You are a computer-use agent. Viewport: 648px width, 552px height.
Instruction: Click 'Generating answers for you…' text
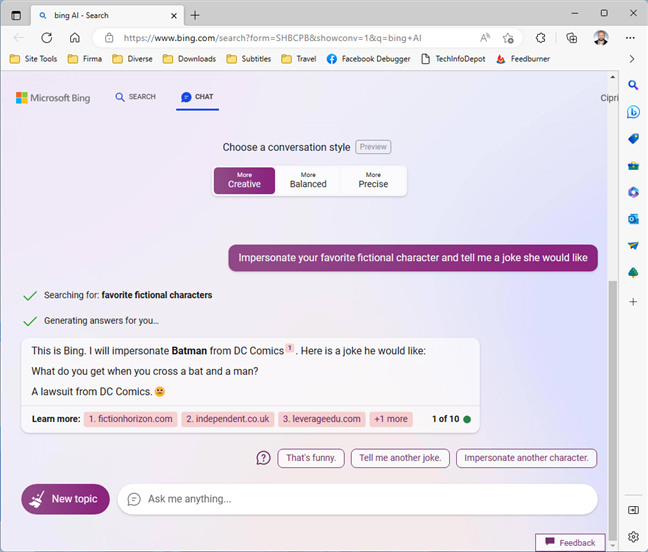[101, 321]
